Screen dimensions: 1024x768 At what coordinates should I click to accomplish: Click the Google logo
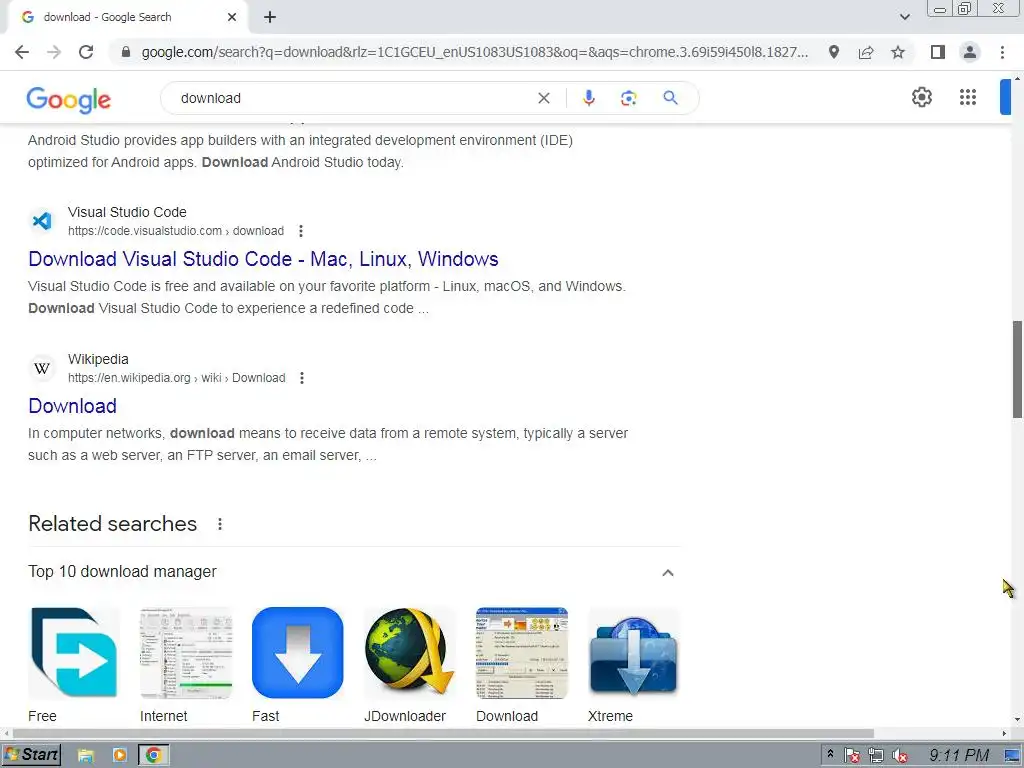69,99
